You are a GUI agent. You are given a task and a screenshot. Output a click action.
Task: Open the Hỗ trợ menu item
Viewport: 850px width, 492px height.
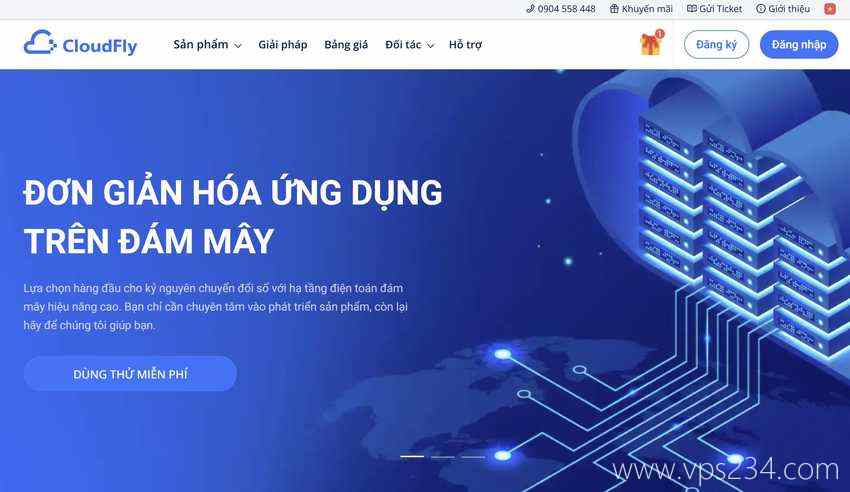(465, 45)
